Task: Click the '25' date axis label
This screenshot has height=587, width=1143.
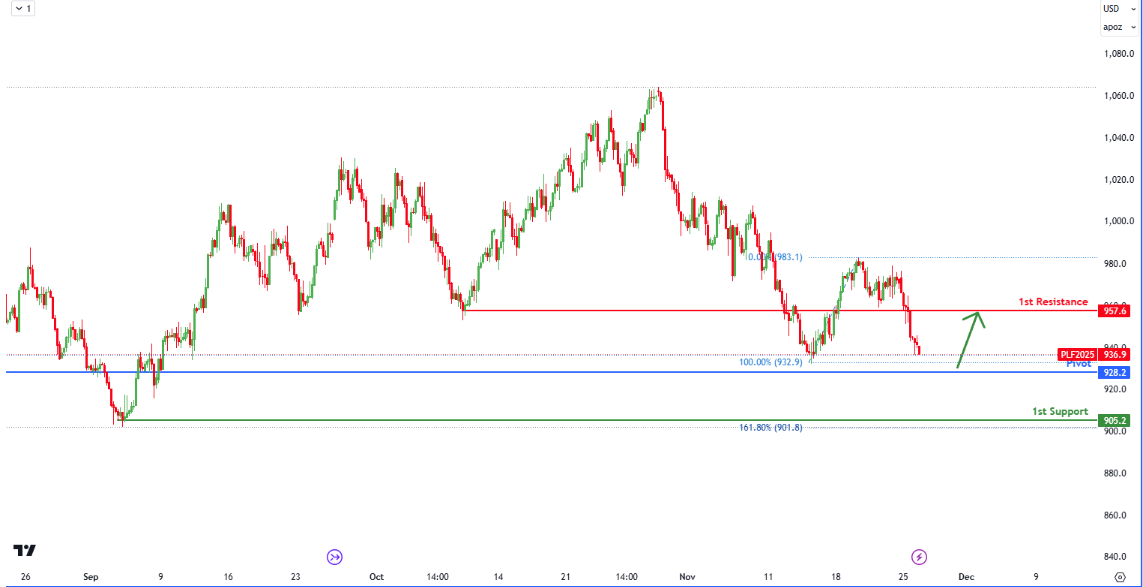Action: [x=903, y=577]
